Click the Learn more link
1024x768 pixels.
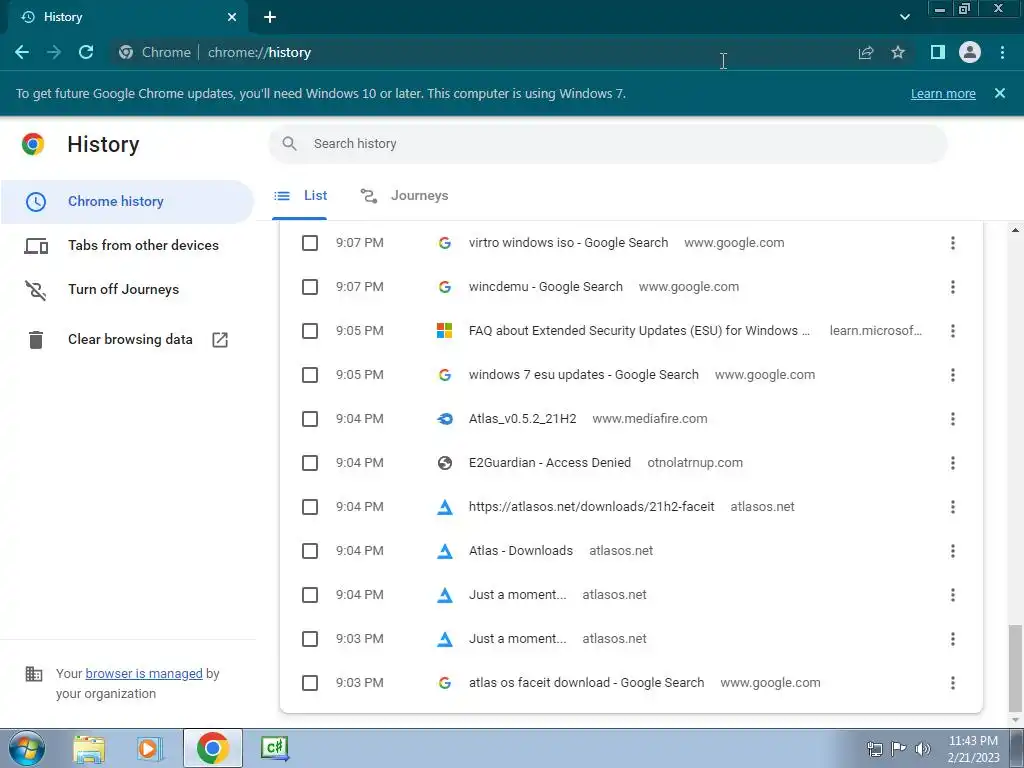click(x=943, y=93)
